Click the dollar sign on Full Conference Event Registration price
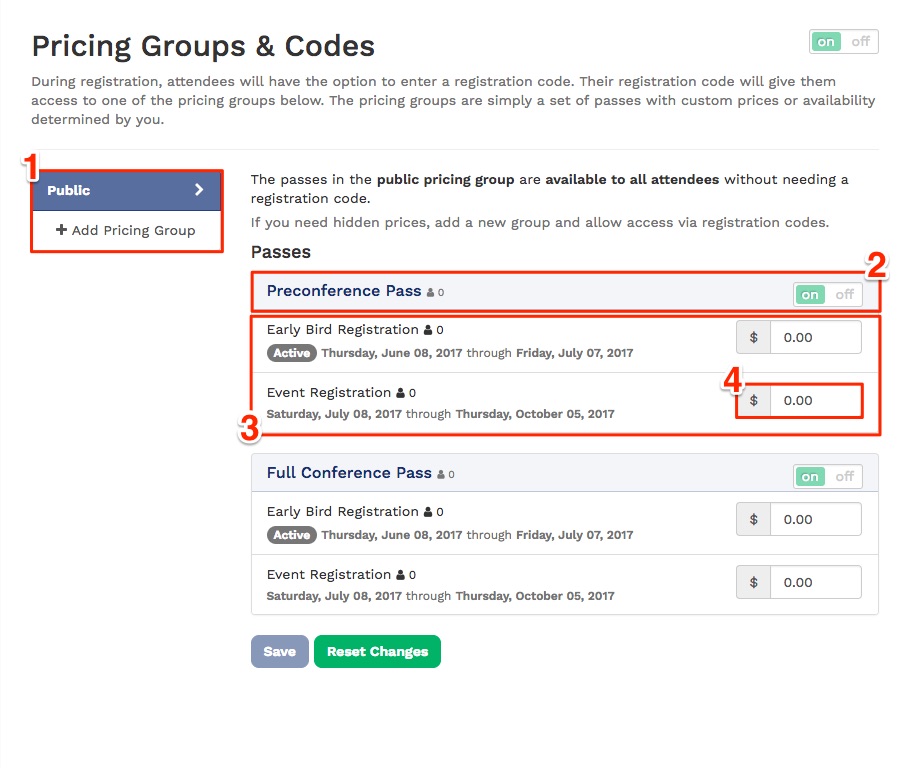Screen dimensions: 920x768 (753, 581)
